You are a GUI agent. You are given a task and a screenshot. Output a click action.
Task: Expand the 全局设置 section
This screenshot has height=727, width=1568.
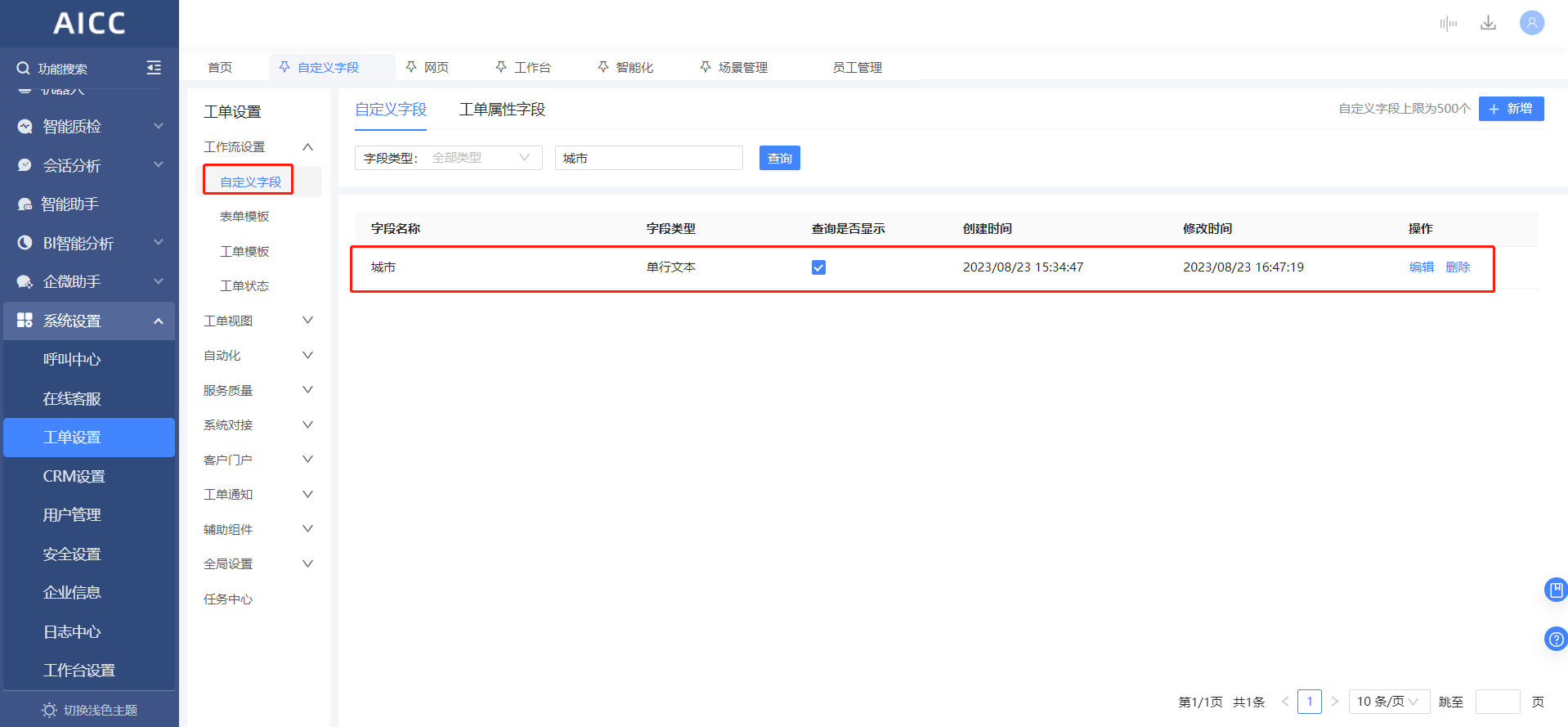pyautogui.click(x=307, y=563)
